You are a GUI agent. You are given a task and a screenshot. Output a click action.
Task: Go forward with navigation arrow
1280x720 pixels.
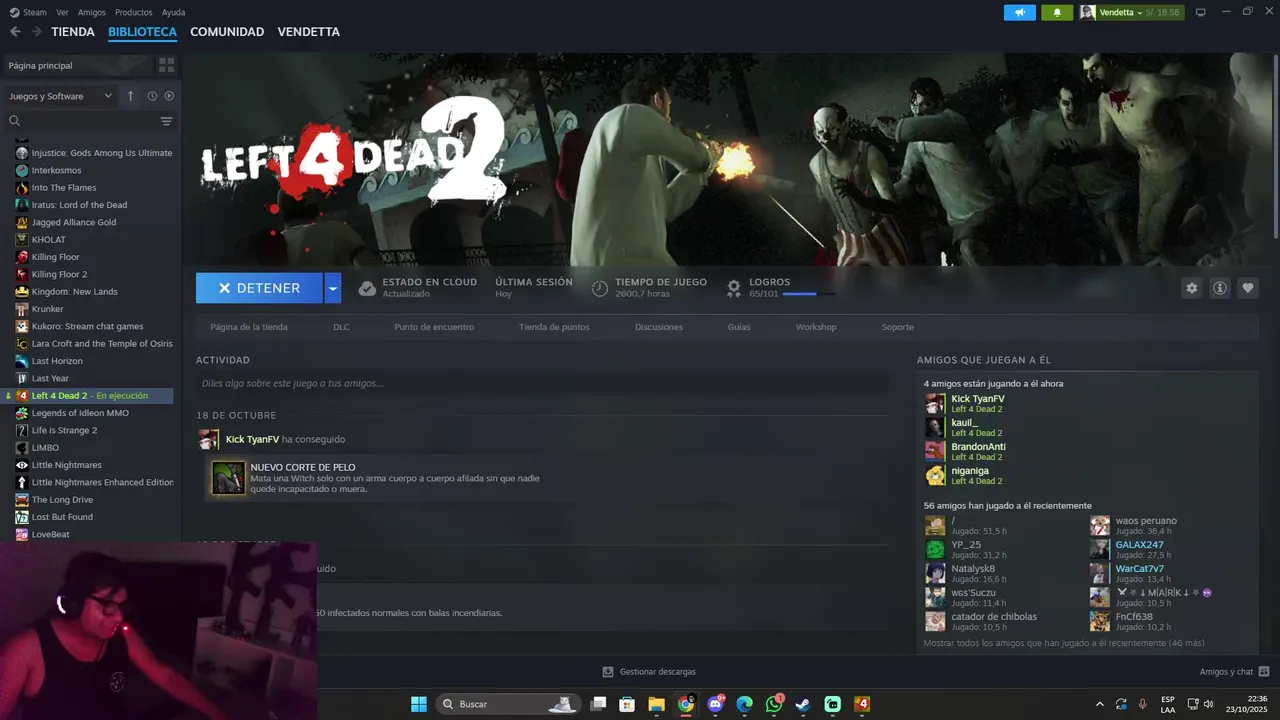point(36,32)
